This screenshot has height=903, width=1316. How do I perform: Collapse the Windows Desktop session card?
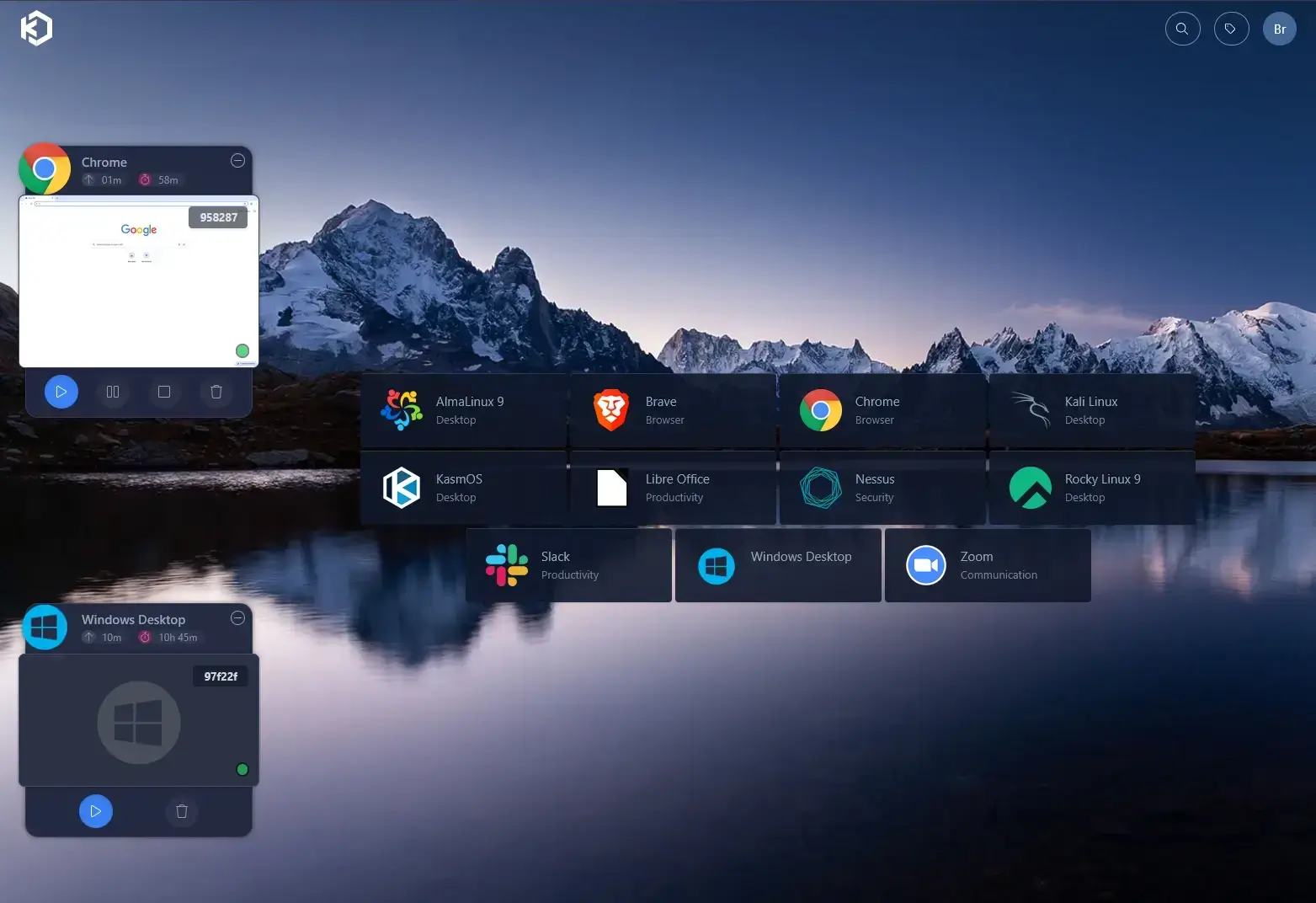tap(237, 618)
